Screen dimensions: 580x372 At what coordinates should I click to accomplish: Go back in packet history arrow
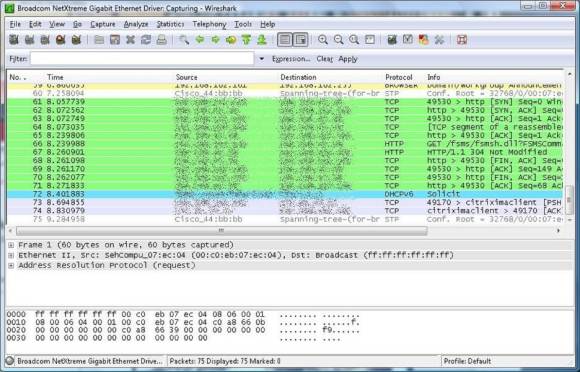tap(200, 40)
